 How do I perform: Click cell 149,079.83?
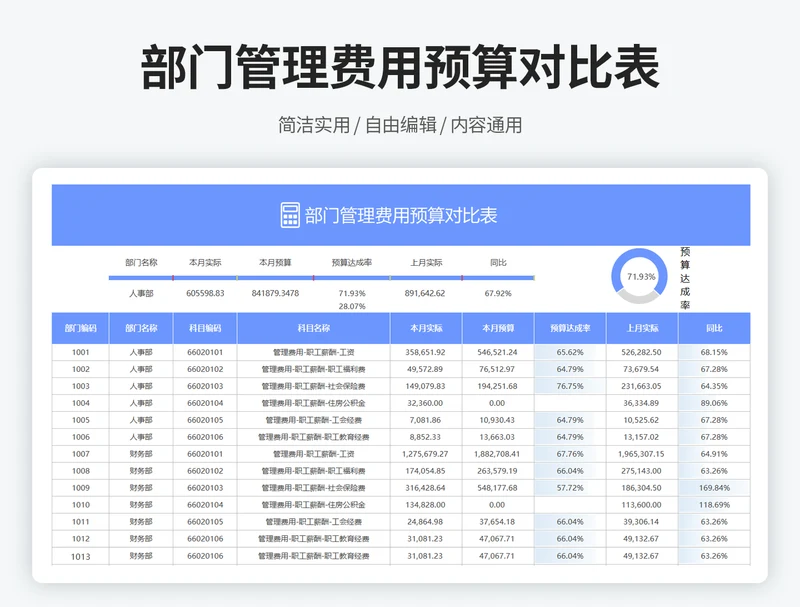tap(426, 386)
